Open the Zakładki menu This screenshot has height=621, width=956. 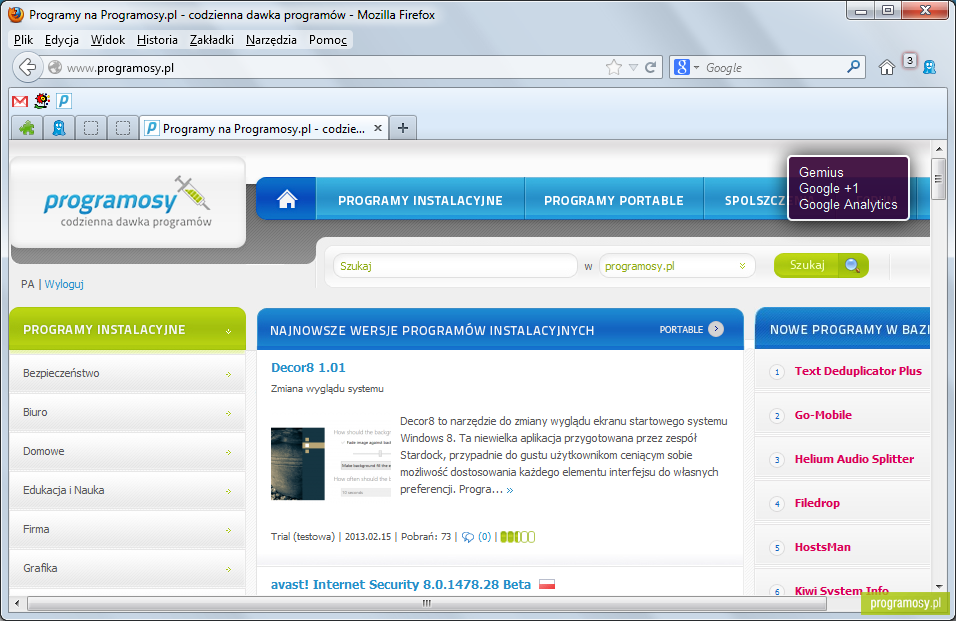click(212, 40)
